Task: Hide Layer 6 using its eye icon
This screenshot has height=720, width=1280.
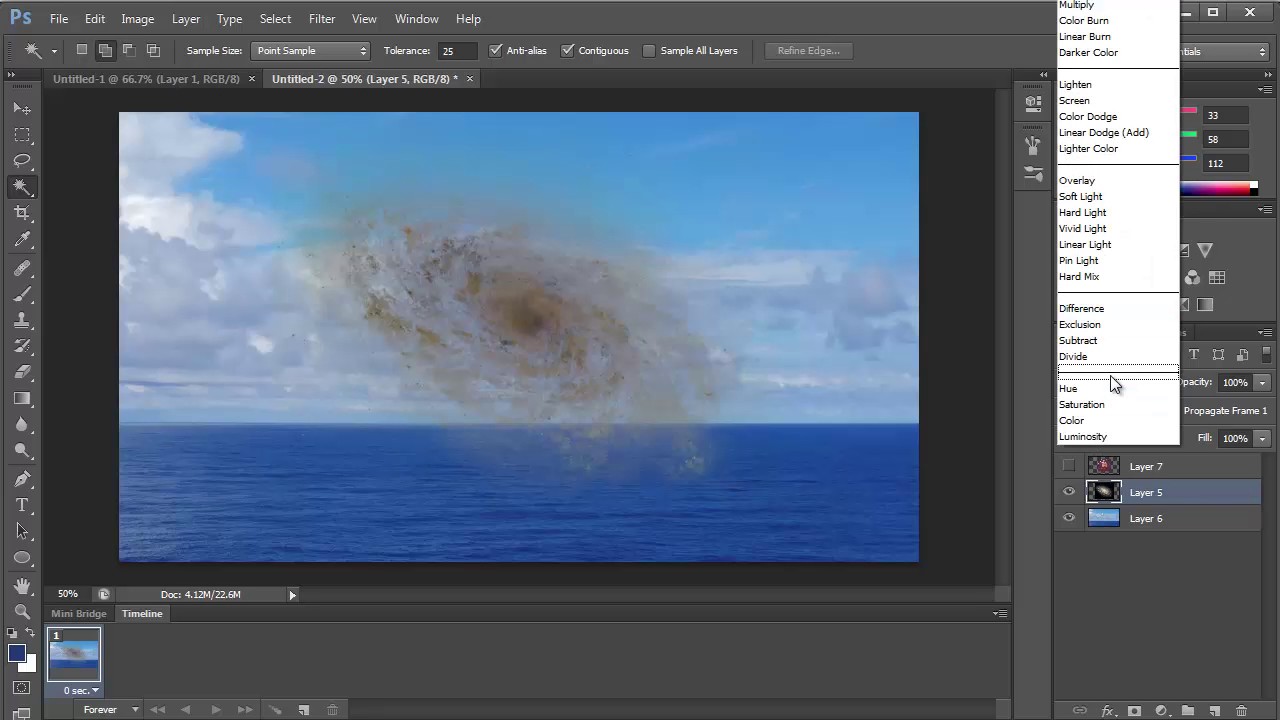Action: pyautogui.click(x=1069, y=518)
